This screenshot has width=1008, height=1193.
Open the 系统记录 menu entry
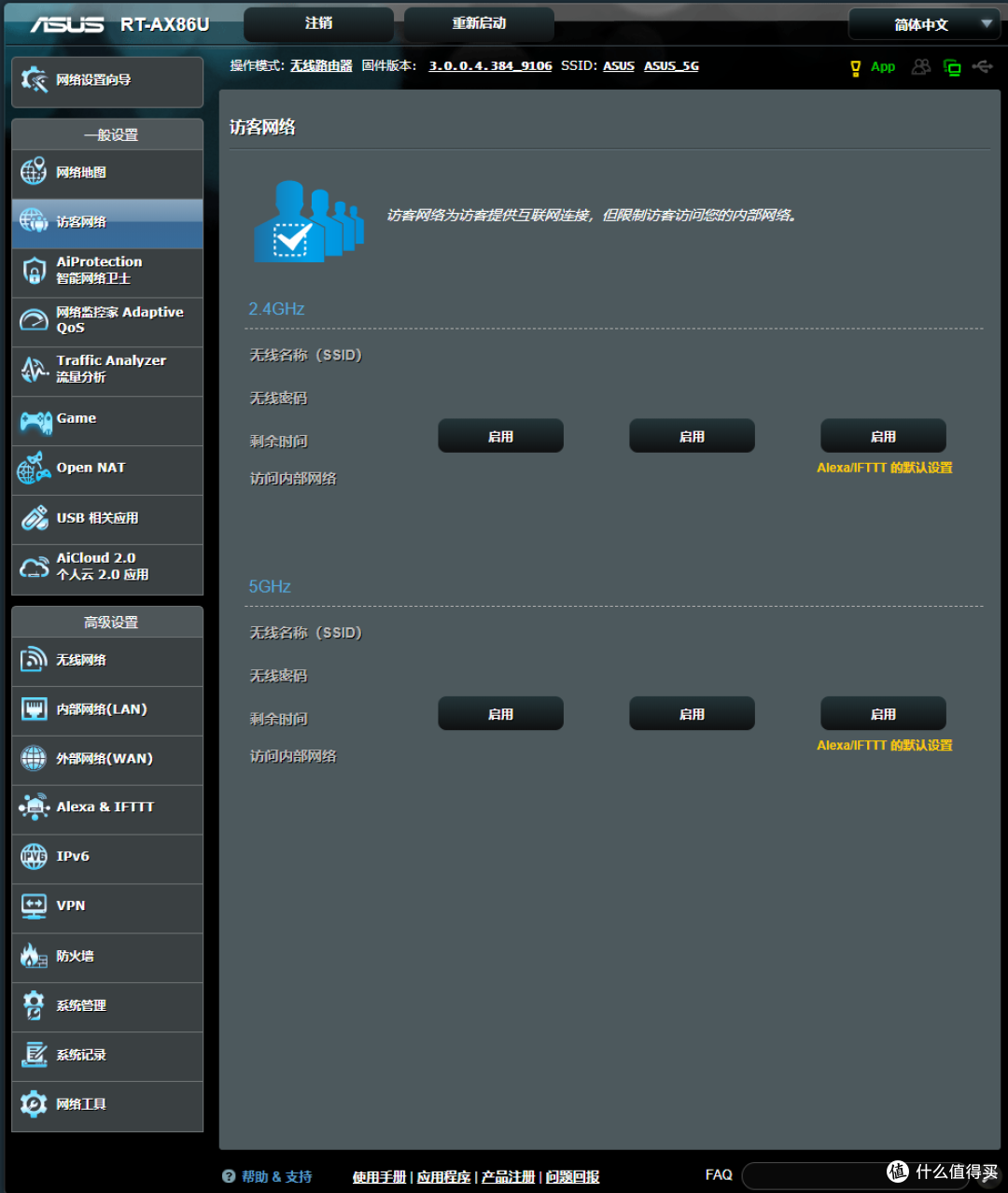(x=107, y=1055)
